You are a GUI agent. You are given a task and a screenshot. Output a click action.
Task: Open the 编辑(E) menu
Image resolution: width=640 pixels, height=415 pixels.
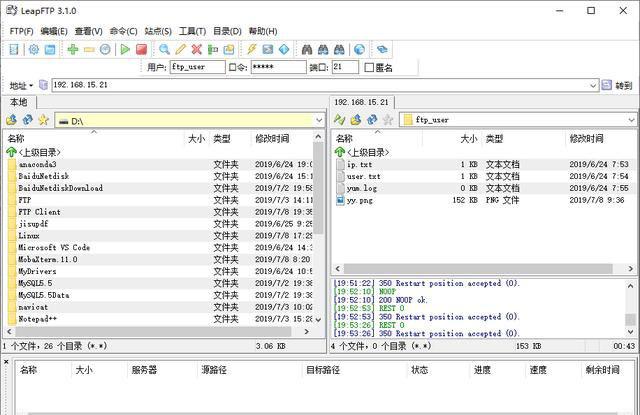tap(54, 31)
